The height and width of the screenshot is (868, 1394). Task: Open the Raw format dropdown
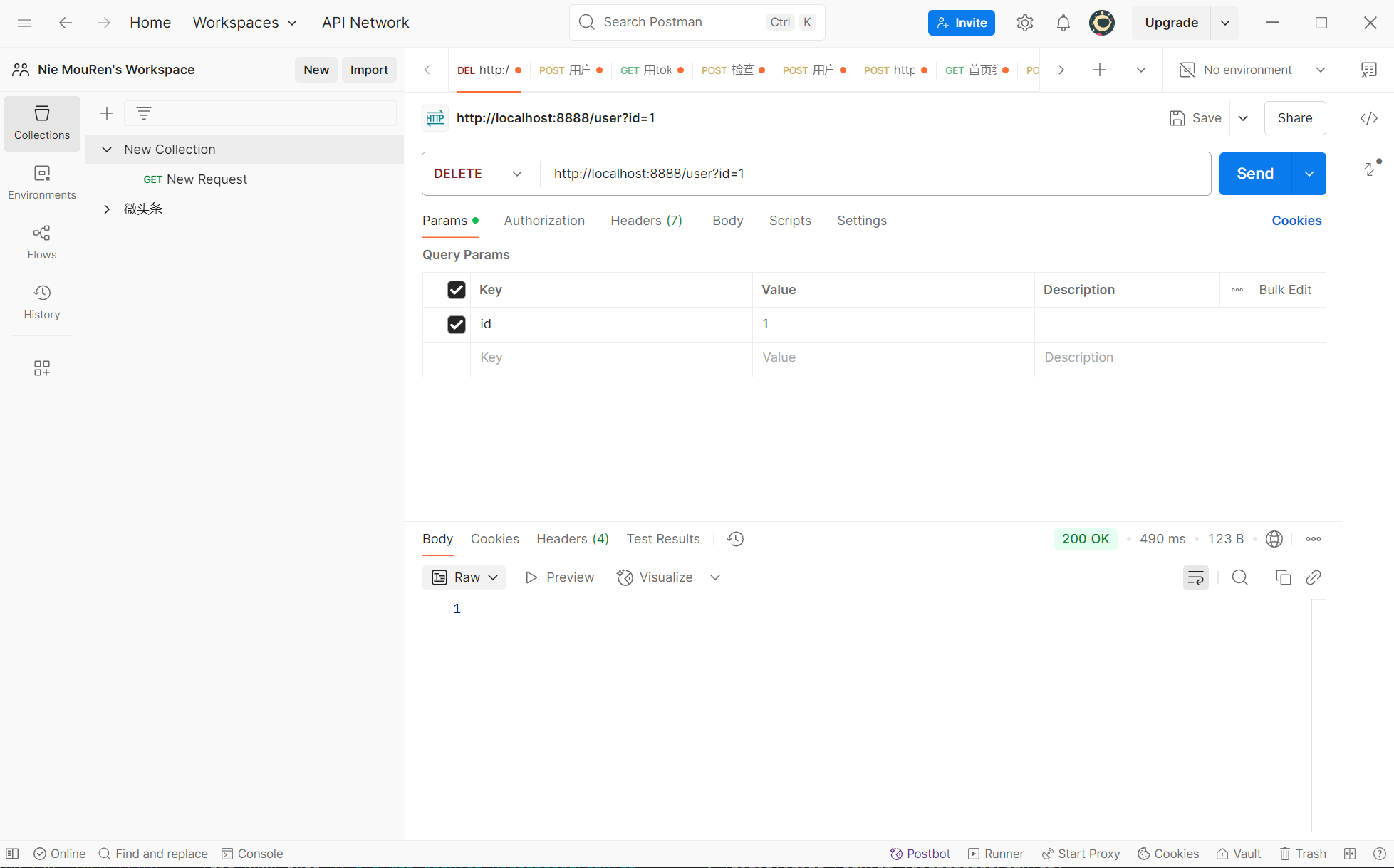pos(464,577)
